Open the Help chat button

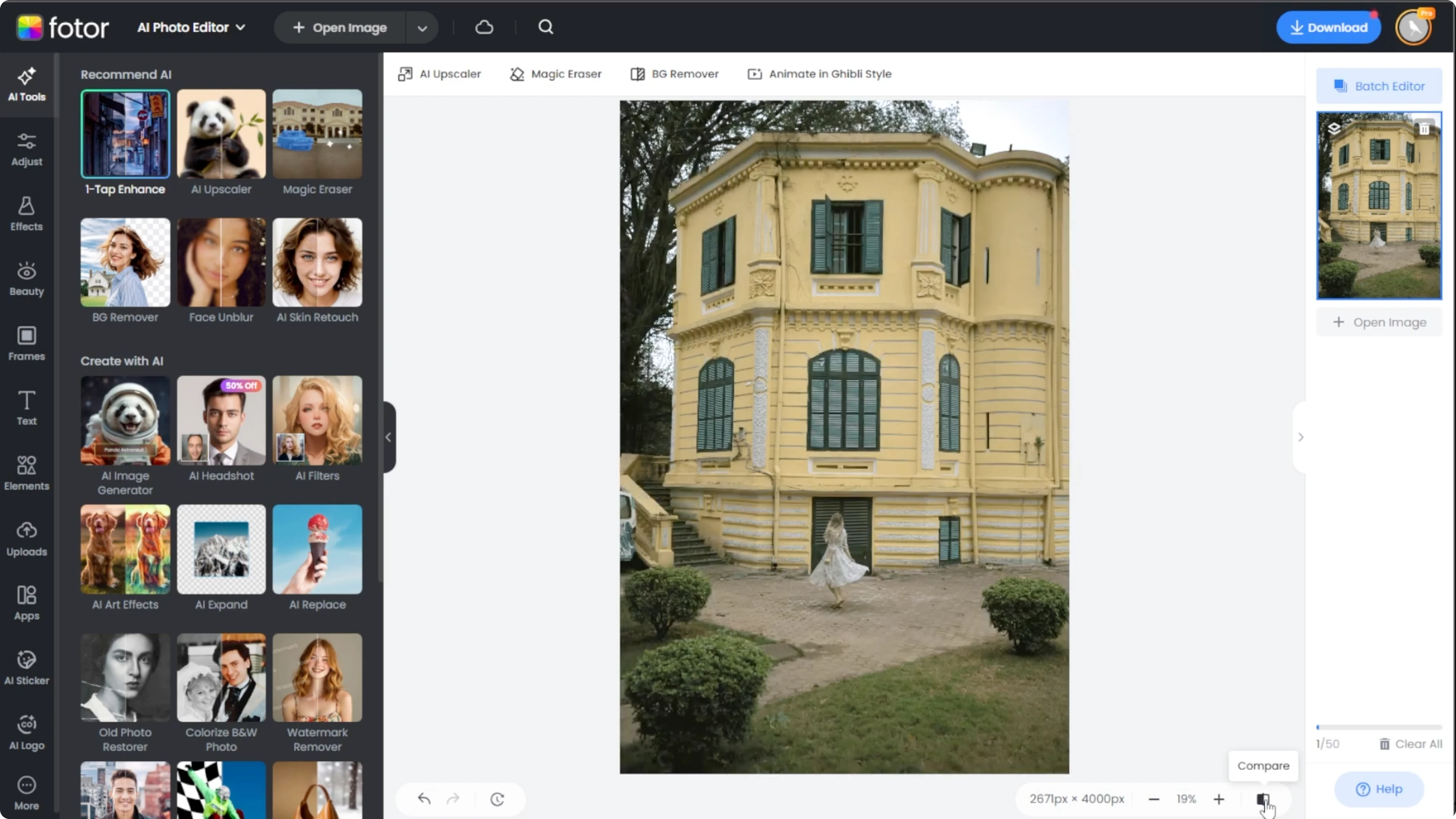coord(1378,789)
